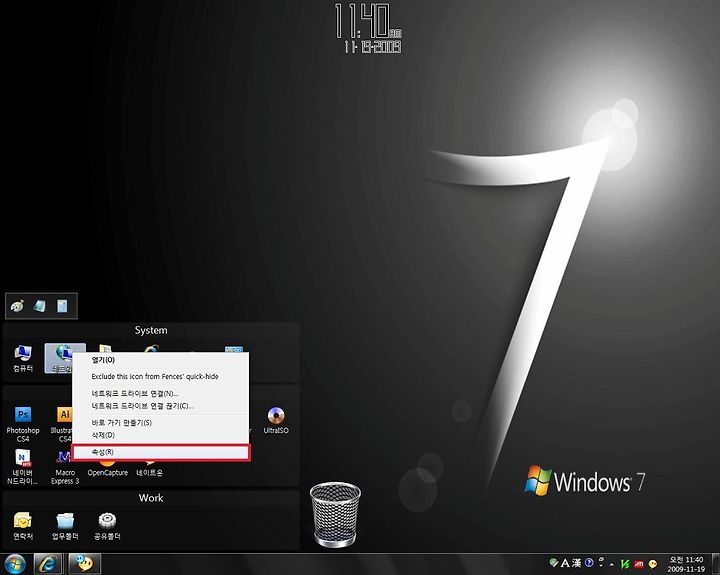Click the green IME pen tray icon

[x=553, y=563]
